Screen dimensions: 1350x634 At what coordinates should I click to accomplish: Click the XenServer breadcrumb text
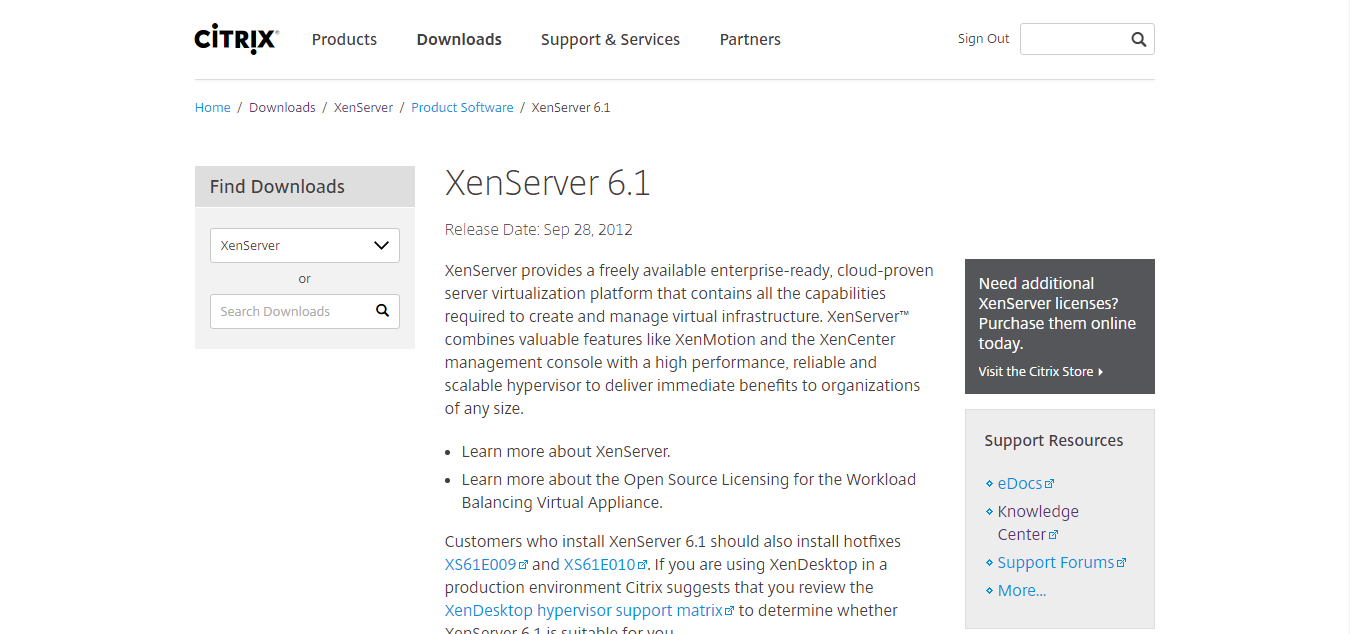point(363,107)
